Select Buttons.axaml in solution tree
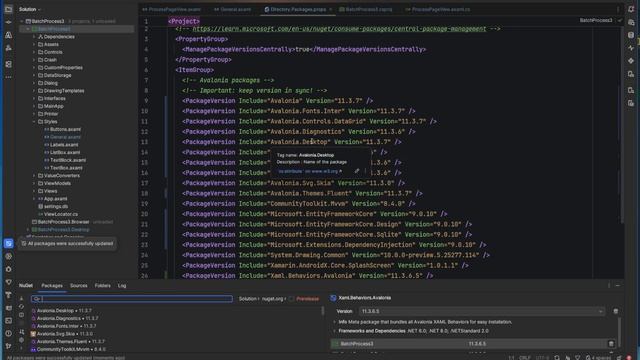Screen dimensions: 640x360 pyautogui.click(x=65, y=129)
